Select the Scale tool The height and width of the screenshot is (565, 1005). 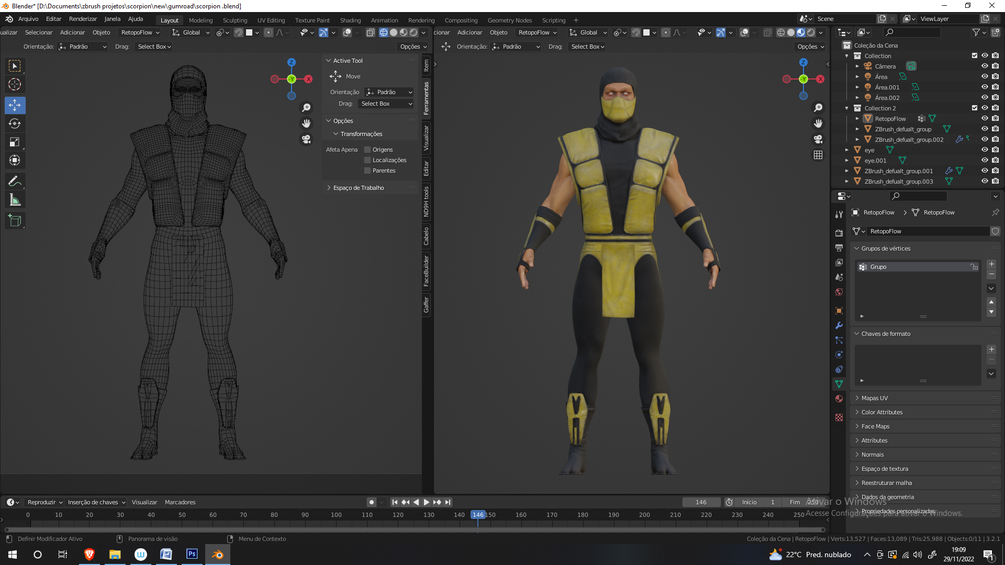(x=15, y=142)
